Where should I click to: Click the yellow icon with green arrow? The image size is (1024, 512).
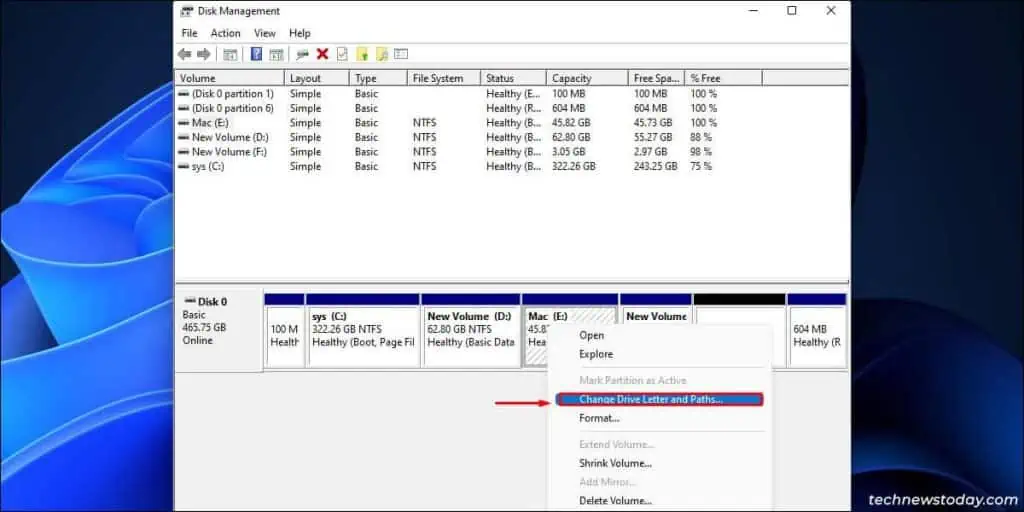(x=362, y=54)
